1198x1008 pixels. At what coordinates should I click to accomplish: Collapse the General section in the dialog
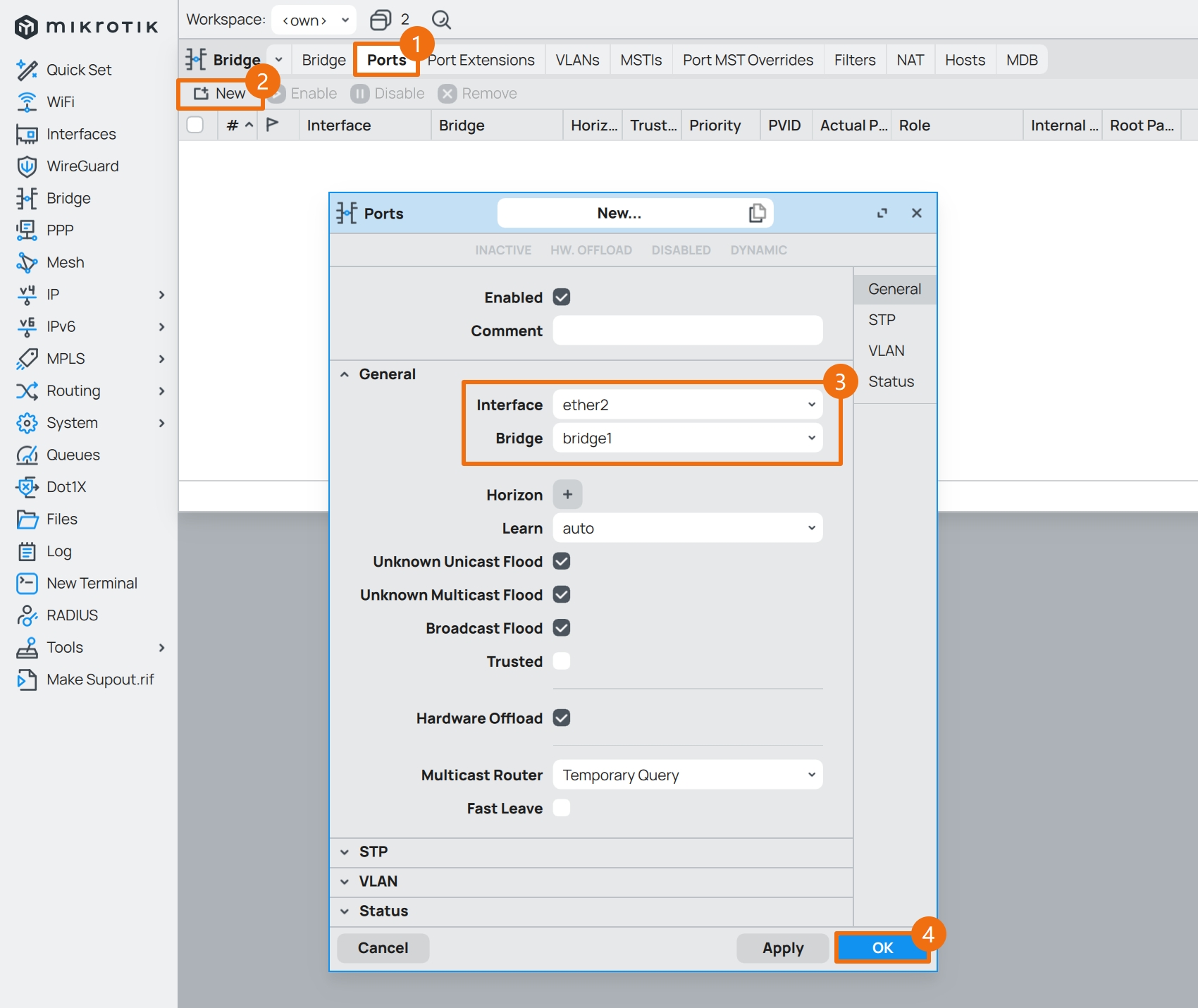pyautogui.click(x=345, y=374)
